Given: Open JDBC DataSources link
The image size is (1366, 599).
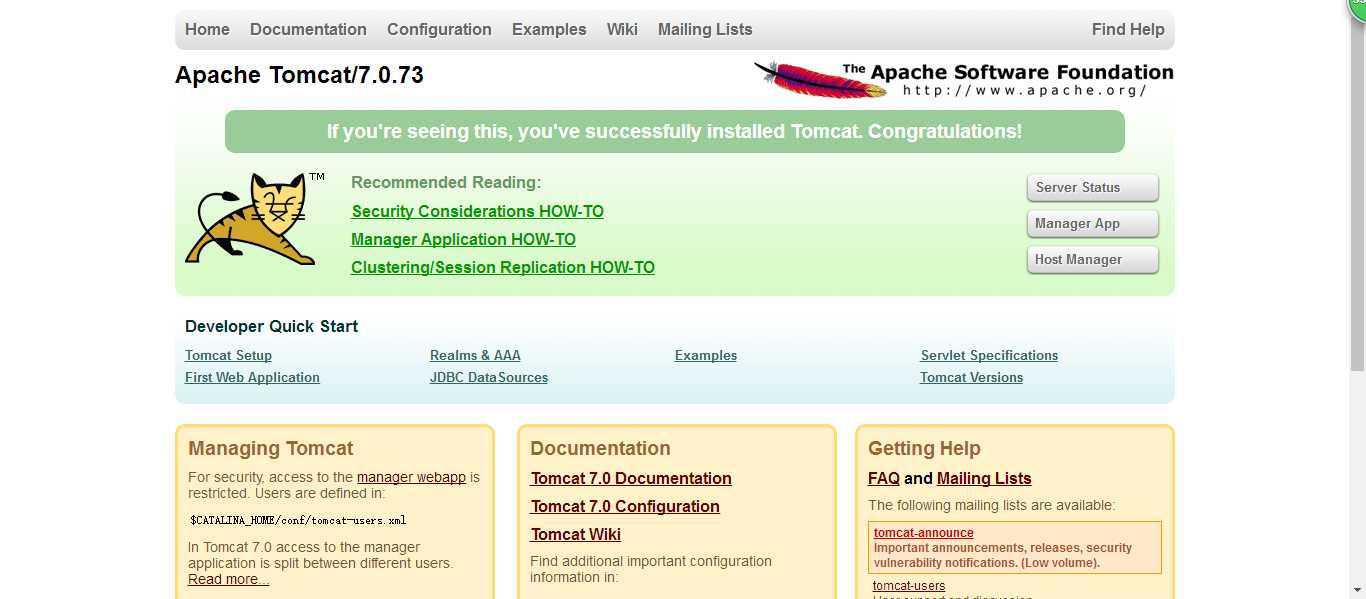Looking at the screenshot, I should 489,377.
